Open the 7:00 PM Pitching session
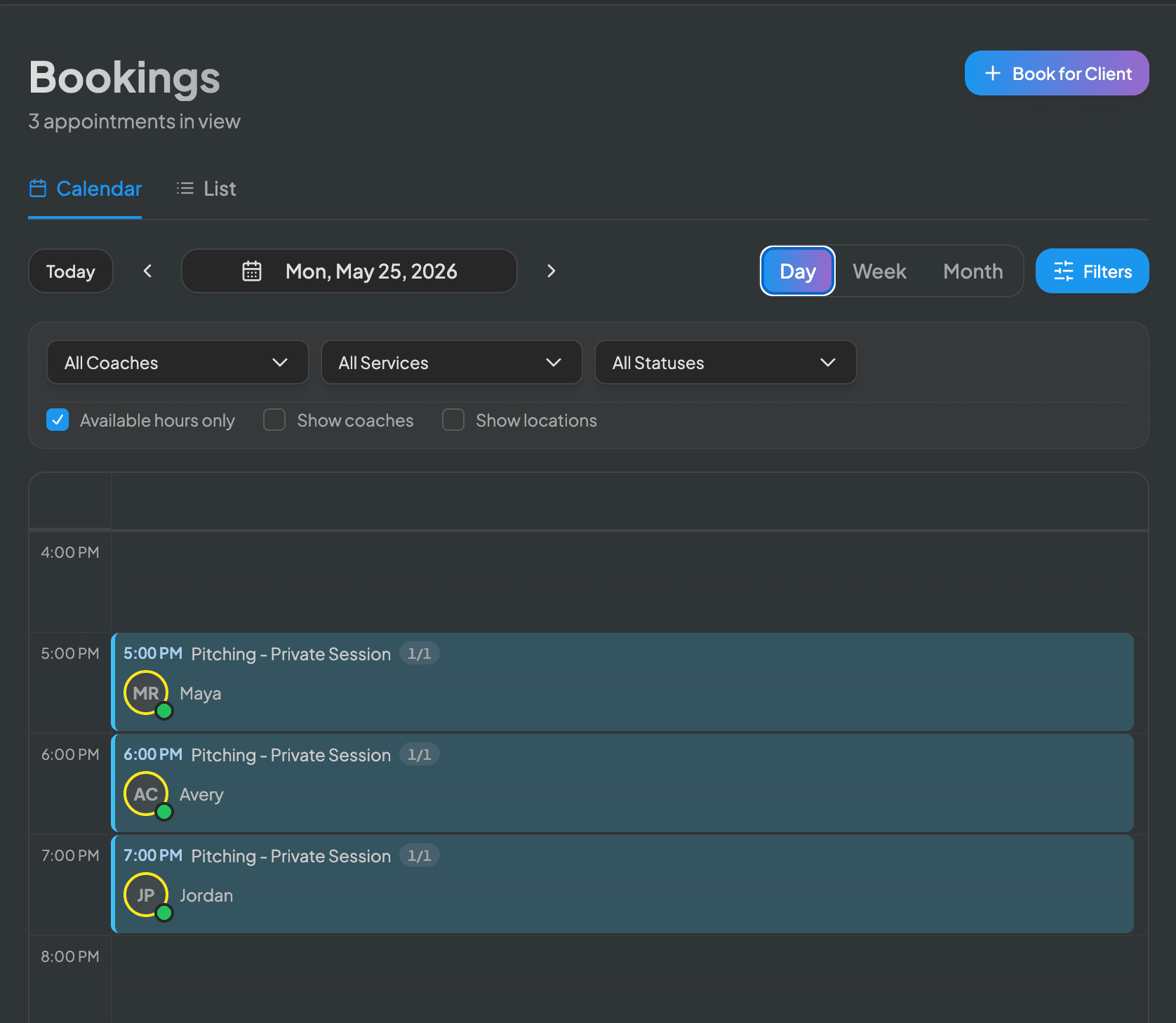The width and height of the screenshot is (1176, 1023). pyautogui.click(x=622, y=884)
